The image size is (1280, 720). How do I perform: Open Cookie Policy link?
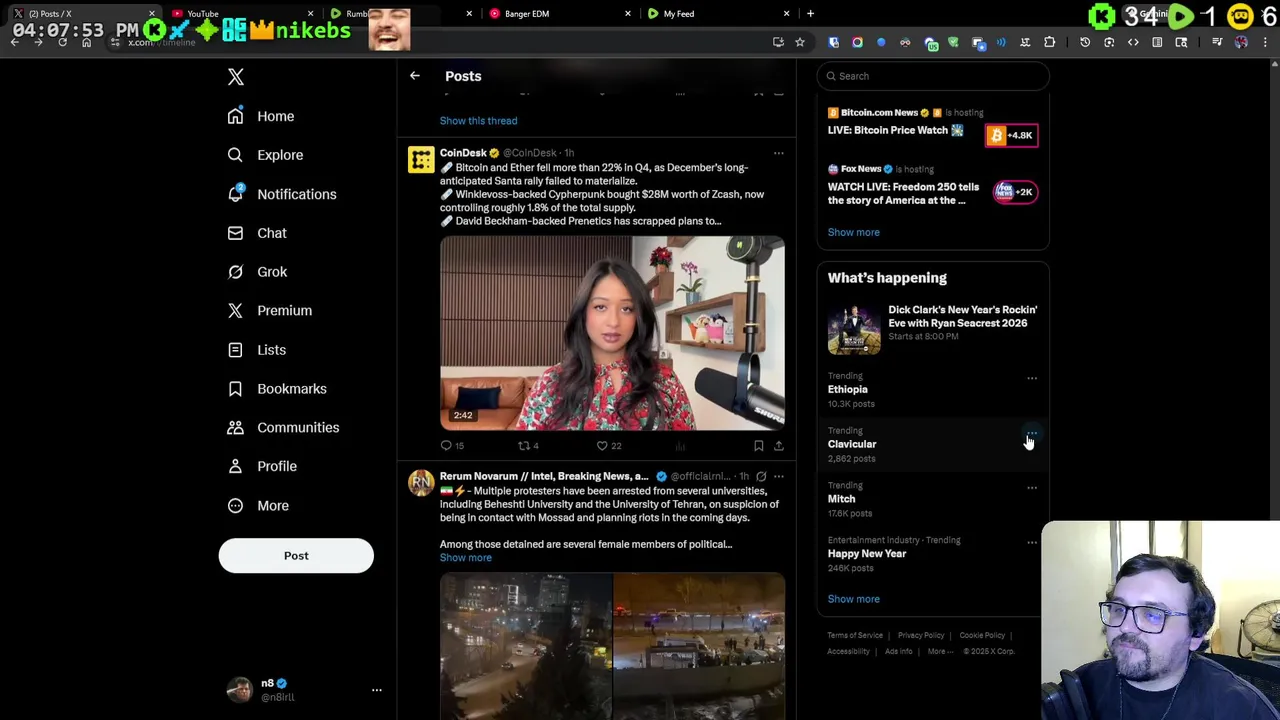coord(982,635)
